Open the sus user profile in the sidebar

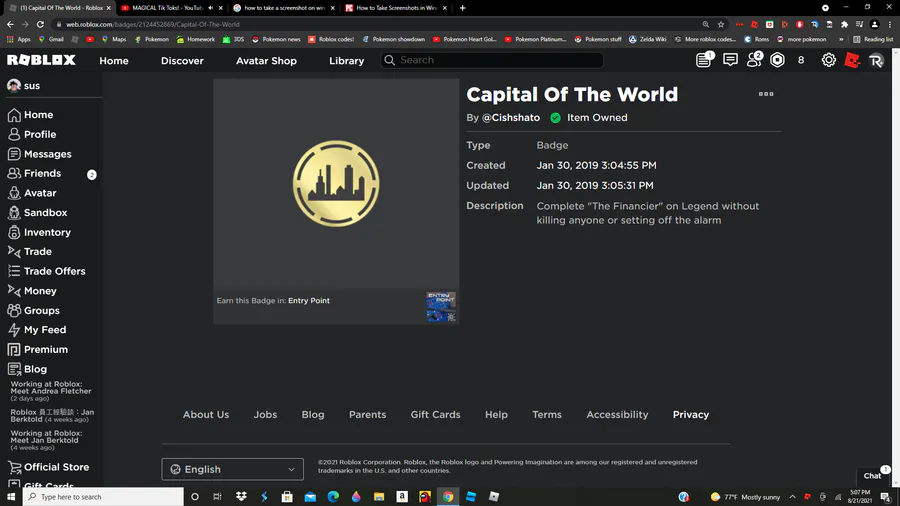[x=24, y=85]
